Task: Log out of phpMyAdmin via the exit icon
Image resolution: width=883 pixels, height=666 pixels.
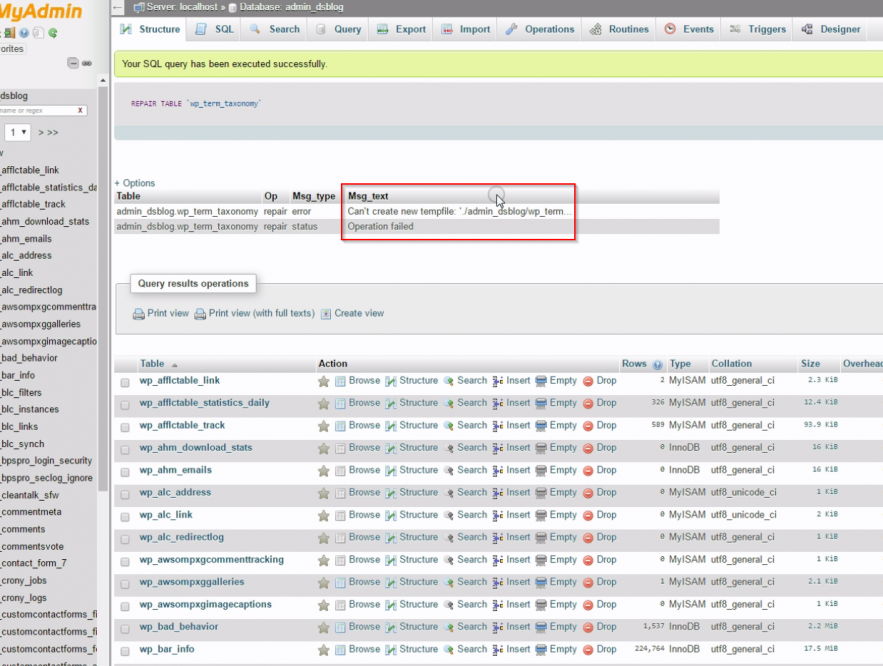Action: point(12,33)
